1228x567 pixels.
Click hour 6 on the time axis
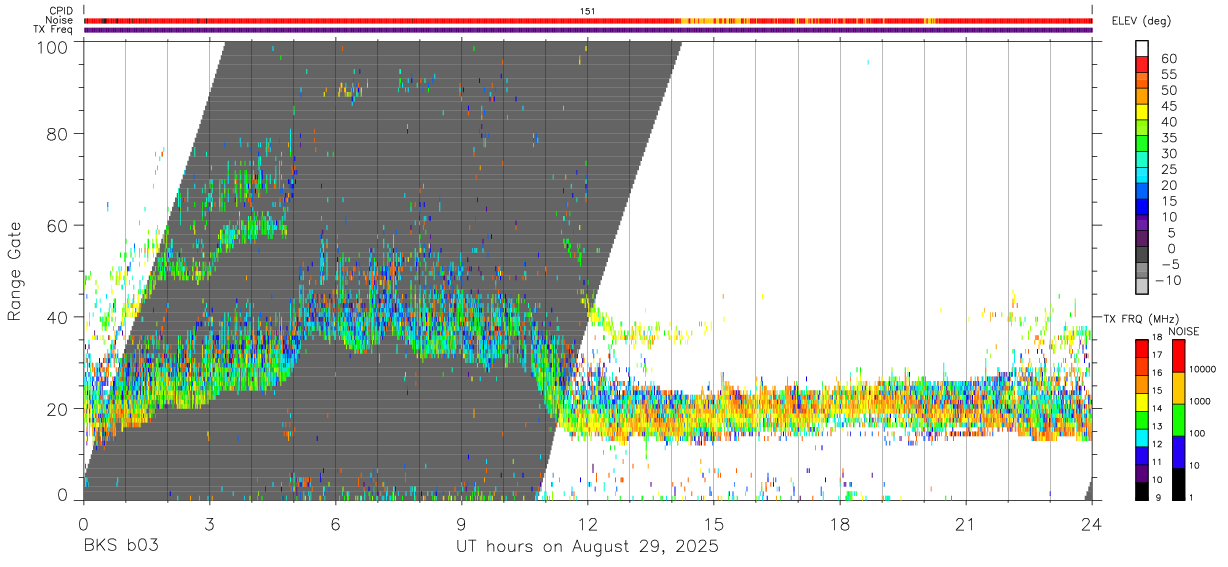tap(335, 524)
